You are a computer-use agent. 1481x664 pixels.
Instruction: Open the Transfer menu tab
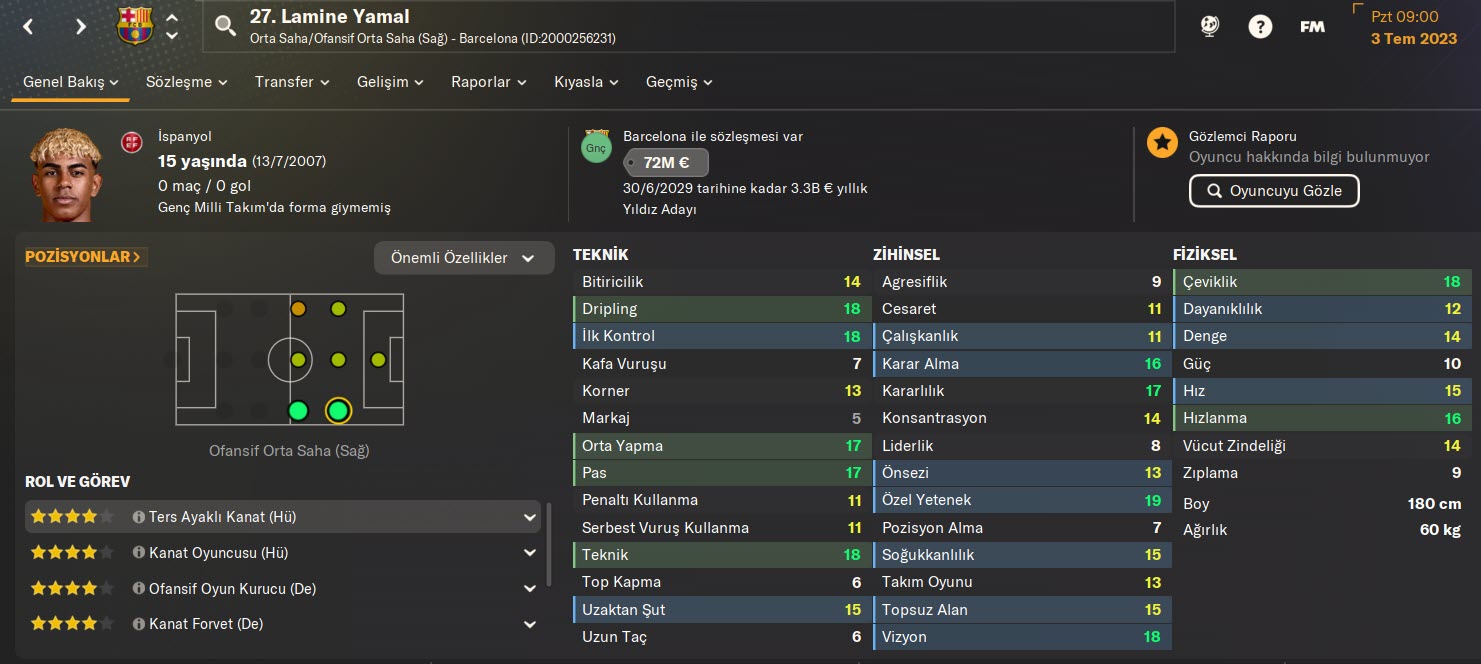[292, 82]
